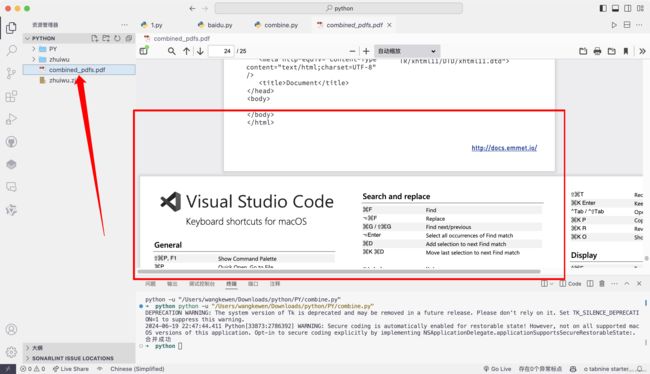This screenshot has width=650, height=374.
Task: Refresh the PYTHON explorer tree
Action: (117, 38)
